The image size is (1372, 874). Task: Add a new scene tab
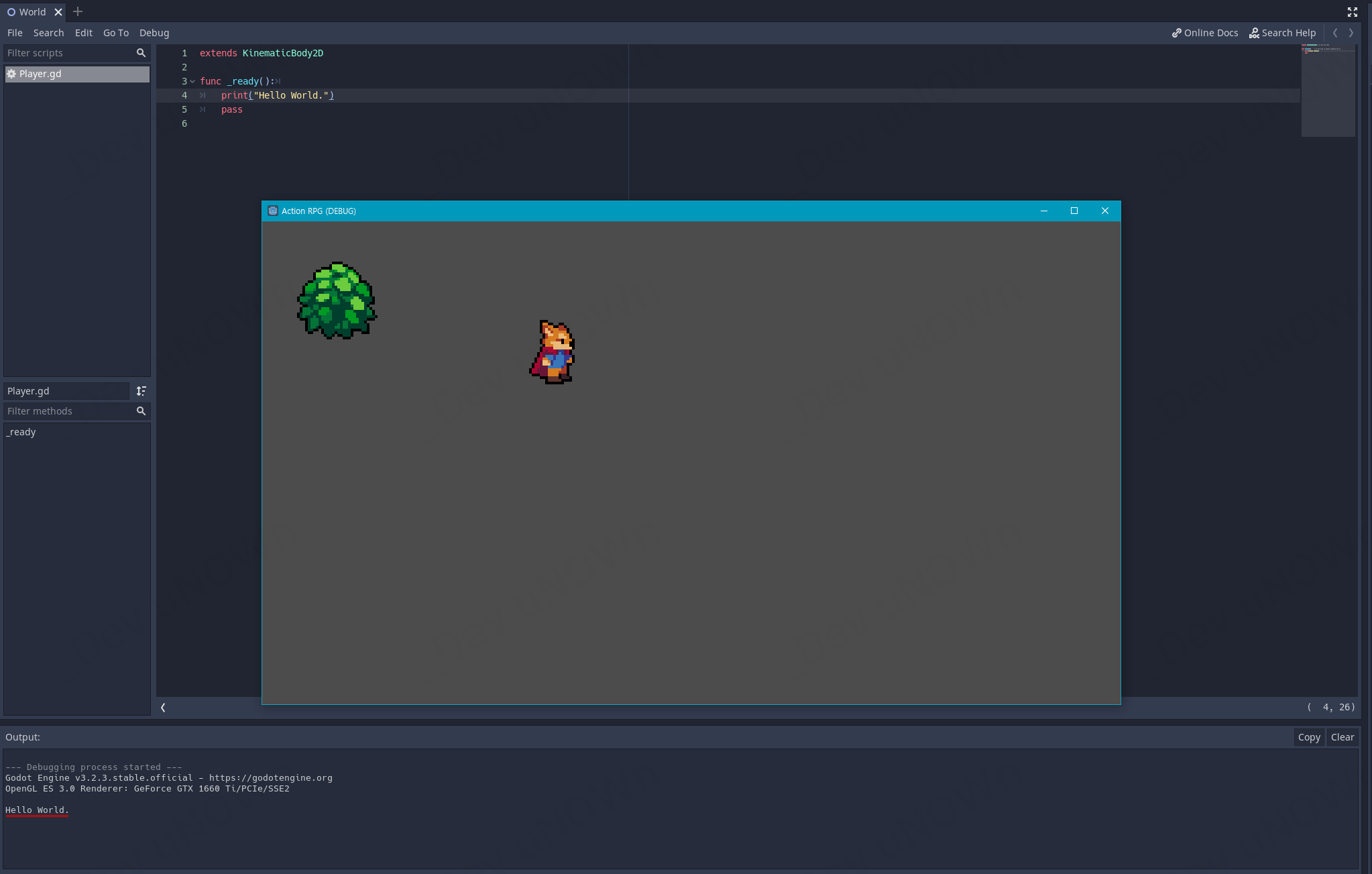click(78, 11)
